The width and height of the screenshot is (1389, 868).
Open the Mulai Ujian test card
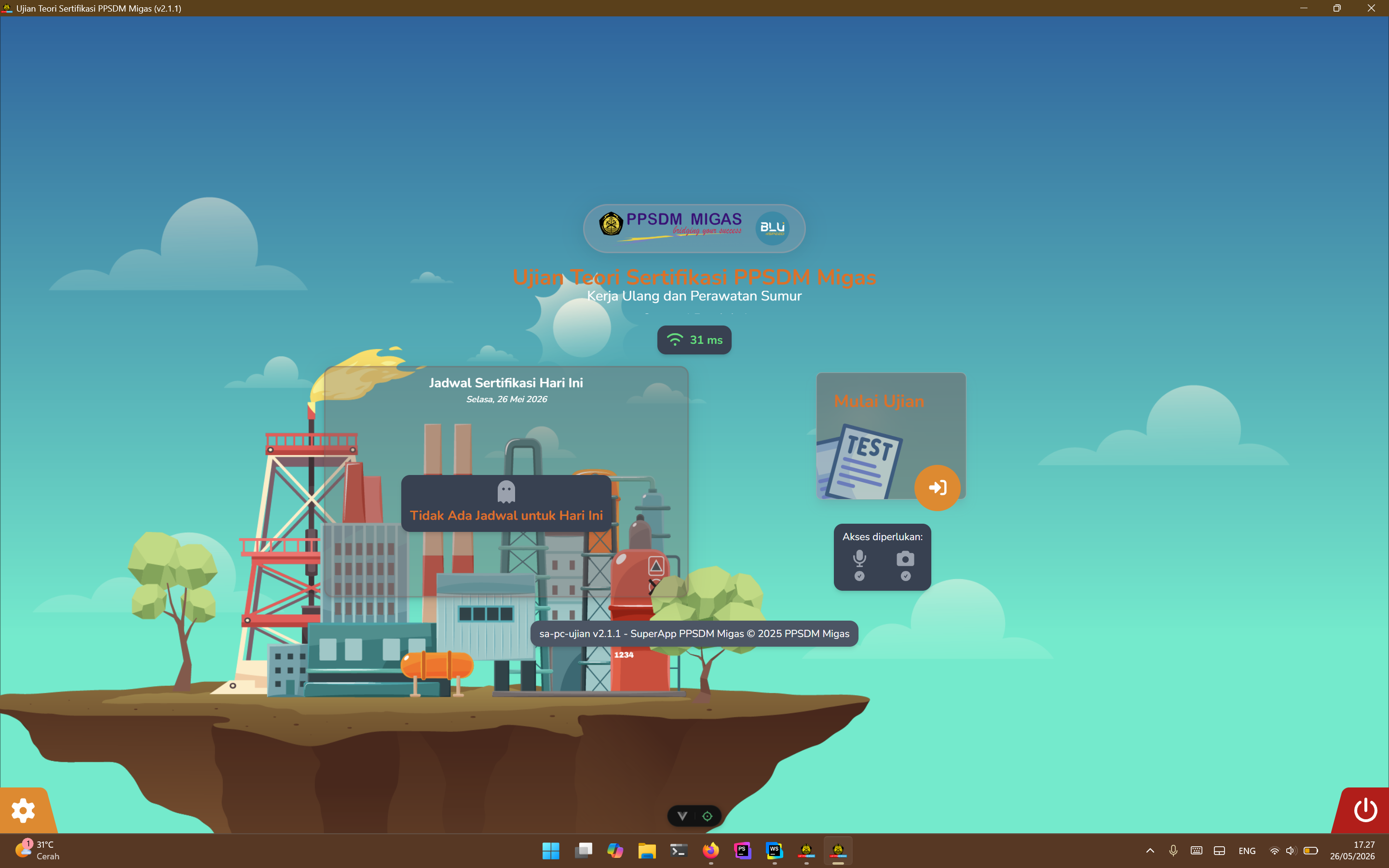pos(891,436)
